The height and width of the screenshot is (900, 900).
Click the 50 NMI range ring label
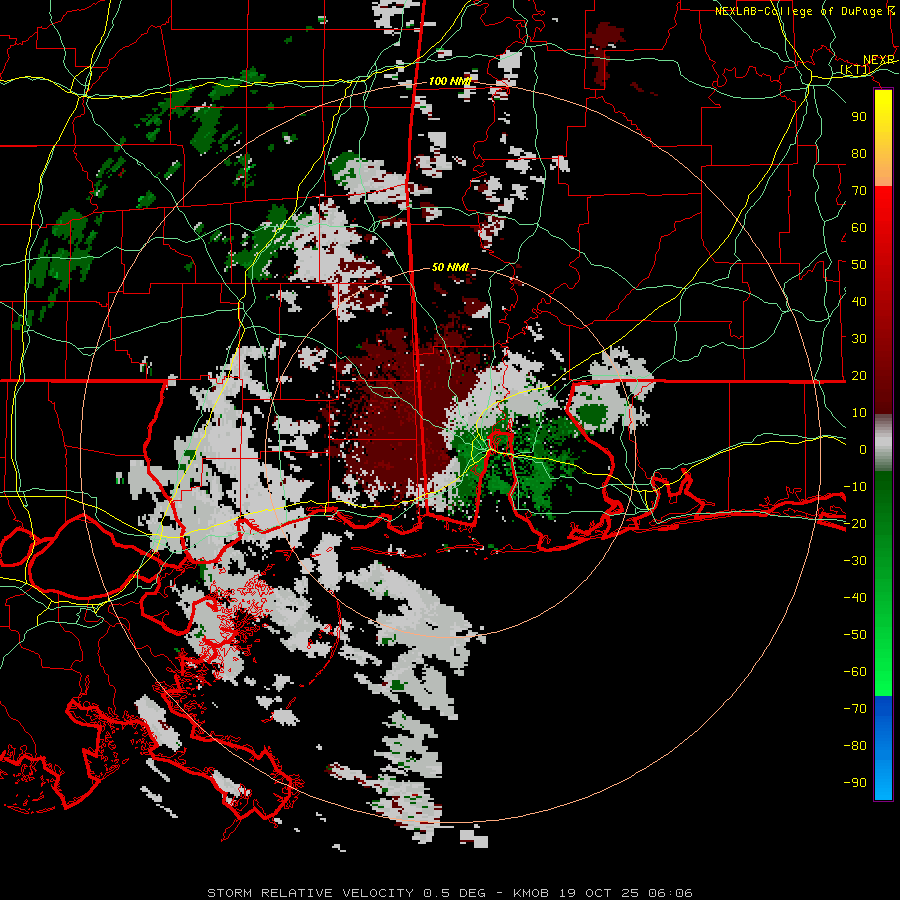point(450,267)
